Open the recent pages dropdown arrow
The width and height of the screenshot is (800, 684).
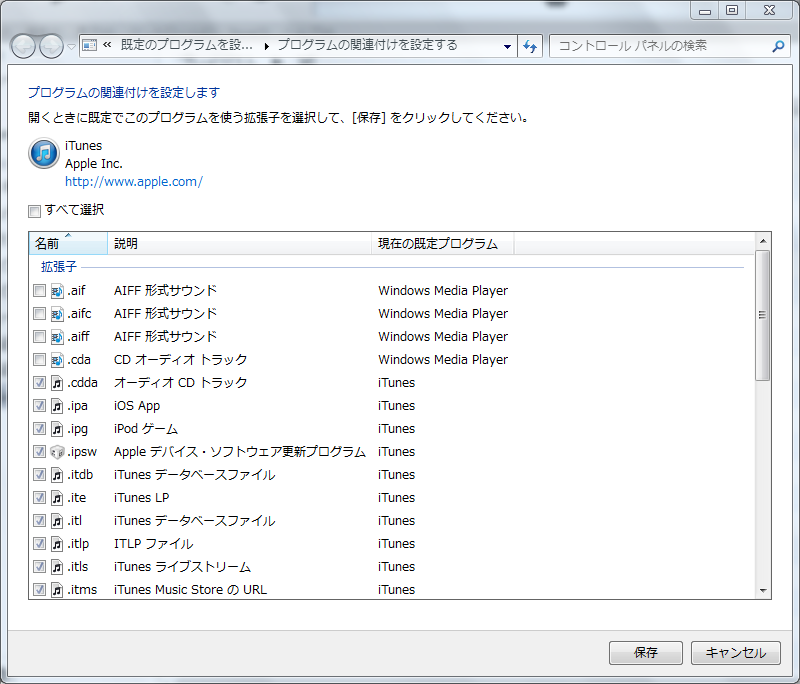(x=71, y=47)
